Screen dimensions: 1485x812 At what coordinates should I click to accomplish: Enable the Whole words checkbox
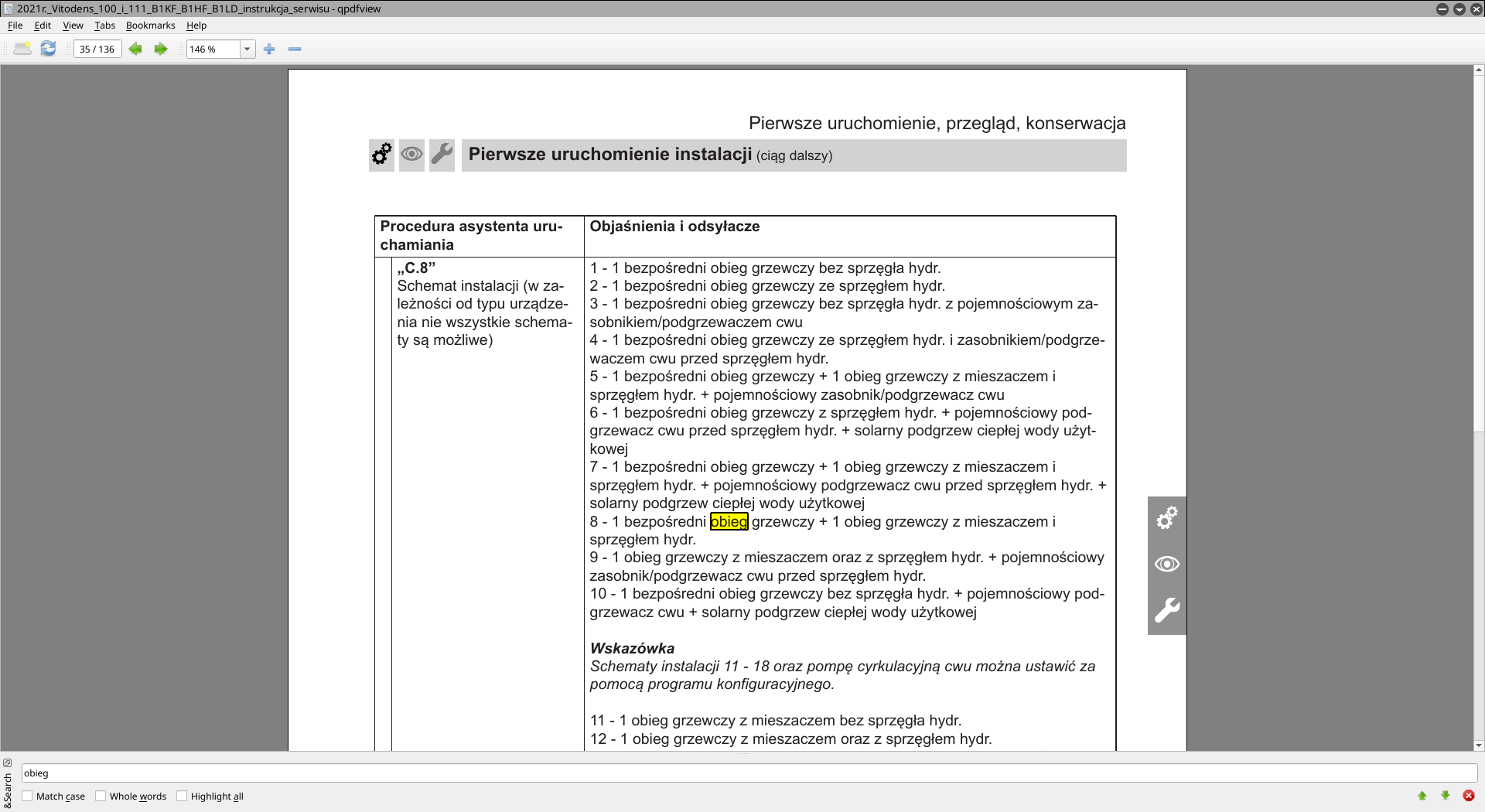point(101,796)
